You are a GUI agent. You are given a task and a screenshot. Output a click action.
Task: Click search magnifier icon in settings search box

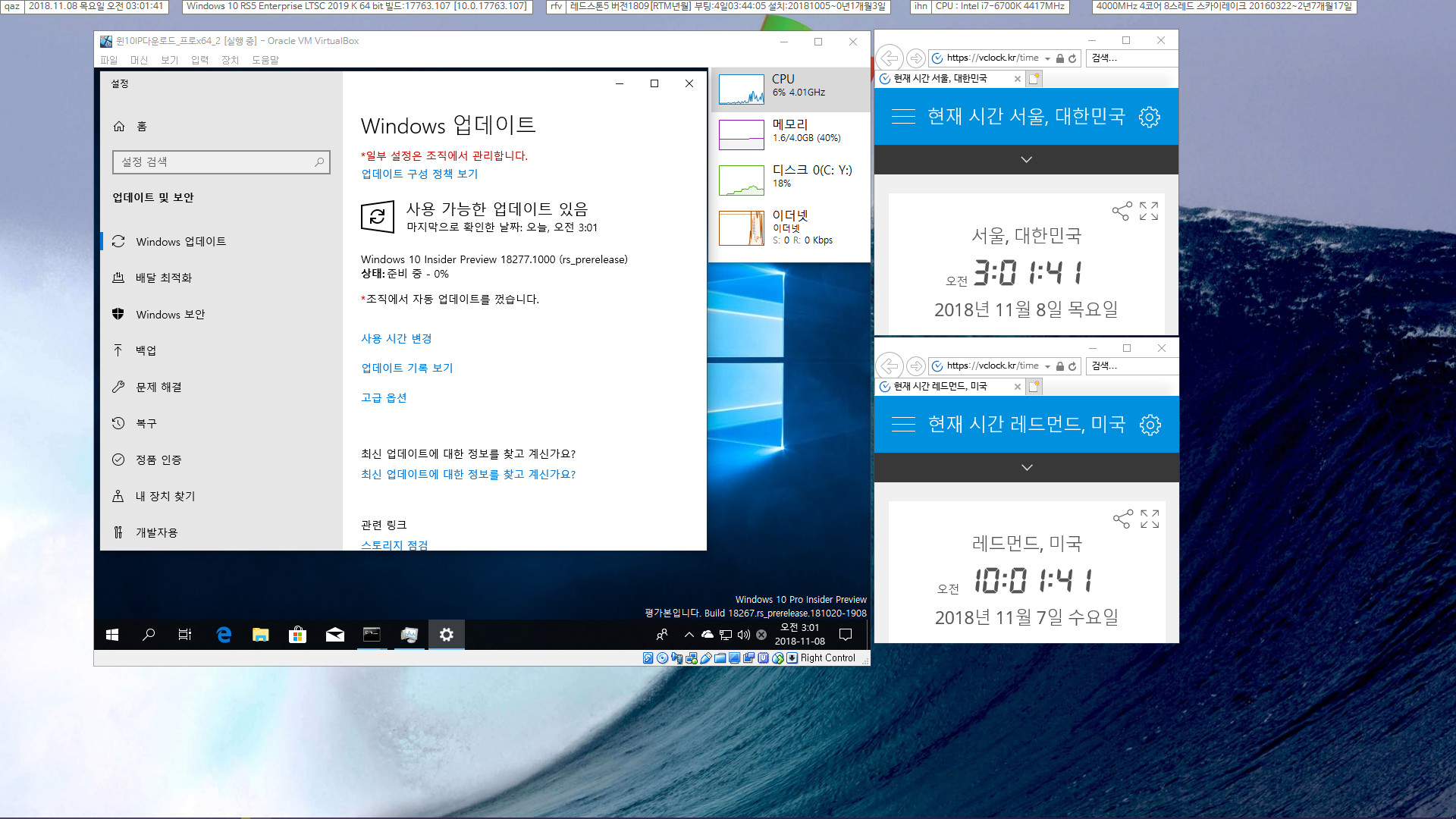click(x=319, y=162)
